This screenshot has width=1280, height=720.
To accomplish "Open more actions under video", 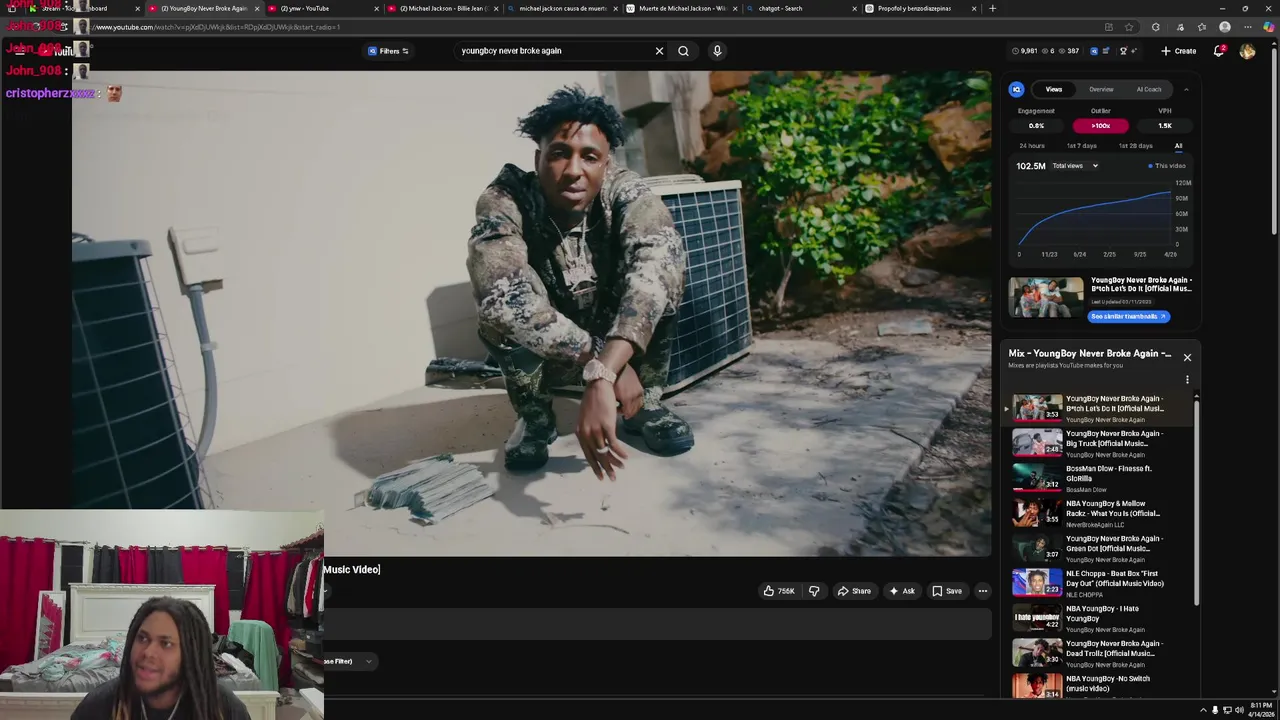I will pos(983,591).
